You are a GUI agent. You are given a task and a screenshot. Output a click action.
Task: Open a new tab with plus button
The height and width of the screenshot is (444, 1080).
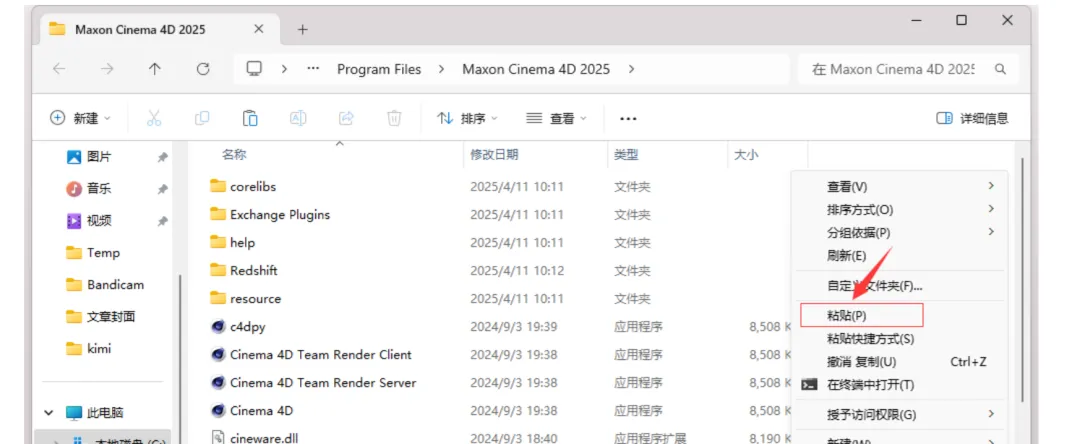click(302, 30)
